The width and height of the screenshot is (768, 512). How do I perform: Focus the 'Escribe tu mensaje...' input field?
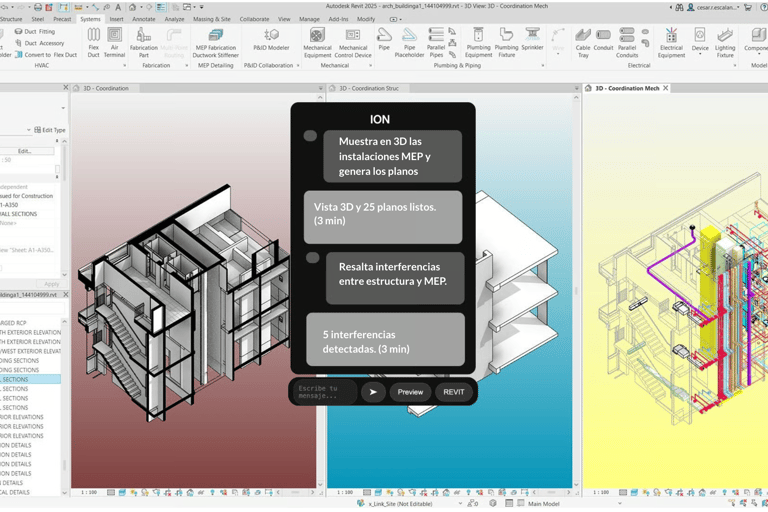tap(325, 392)
